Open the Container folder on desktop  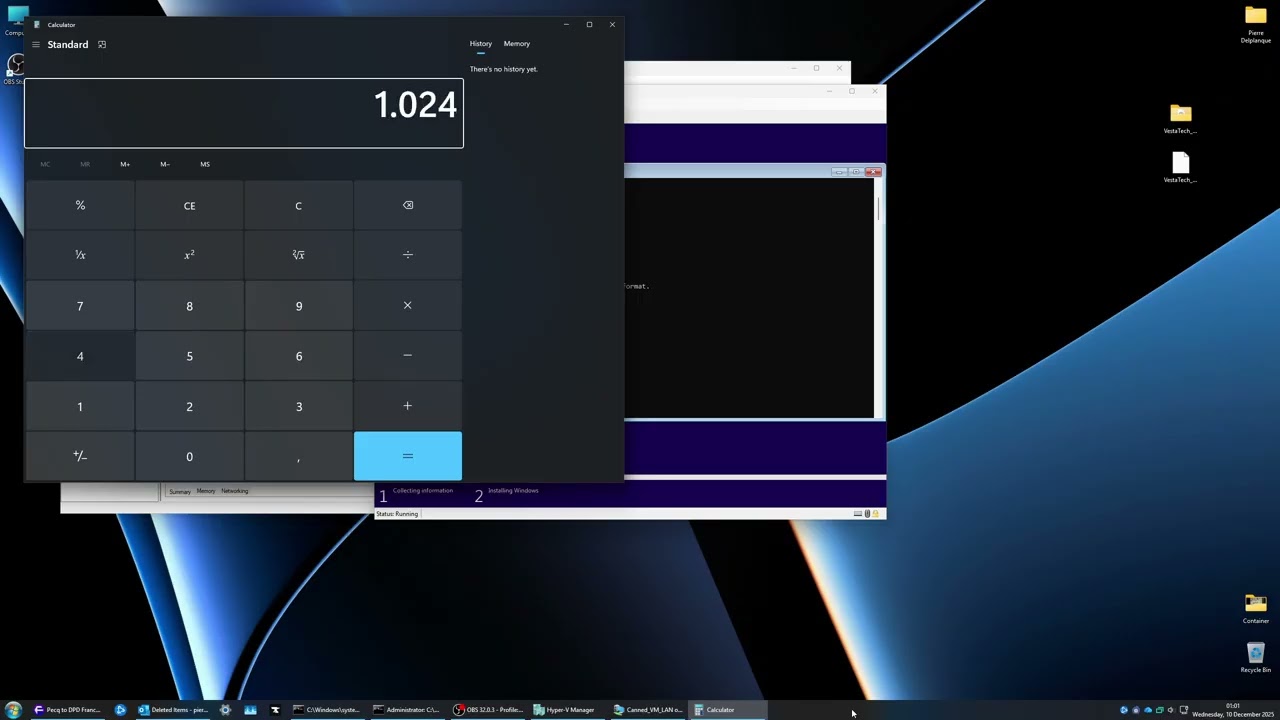[x=1256, y=609]
